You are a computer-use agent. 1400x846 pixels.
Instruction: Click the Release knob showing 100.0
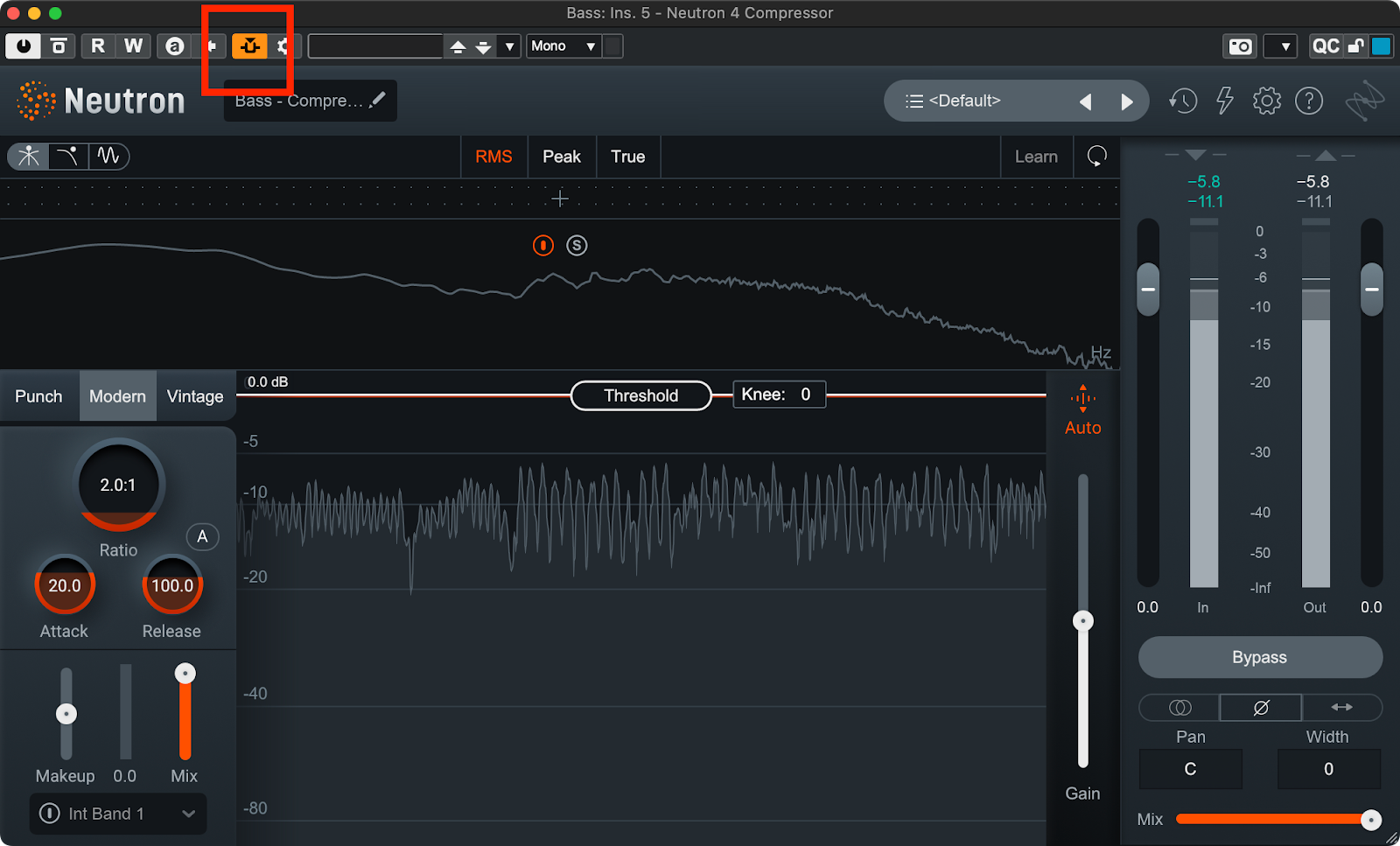coord(172,585)
